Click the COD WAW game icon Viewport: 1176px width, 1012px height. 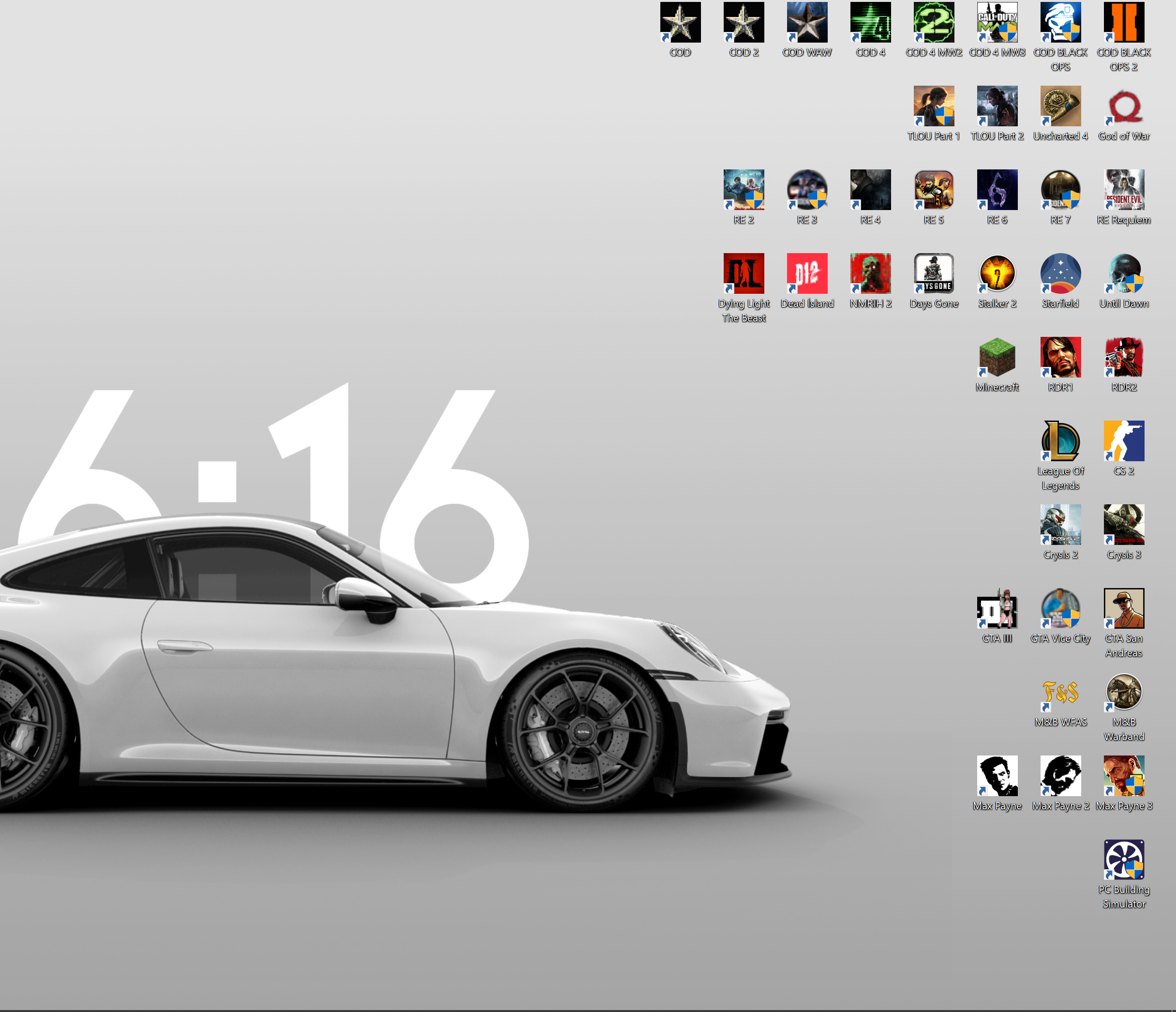(x=807, y=22)
